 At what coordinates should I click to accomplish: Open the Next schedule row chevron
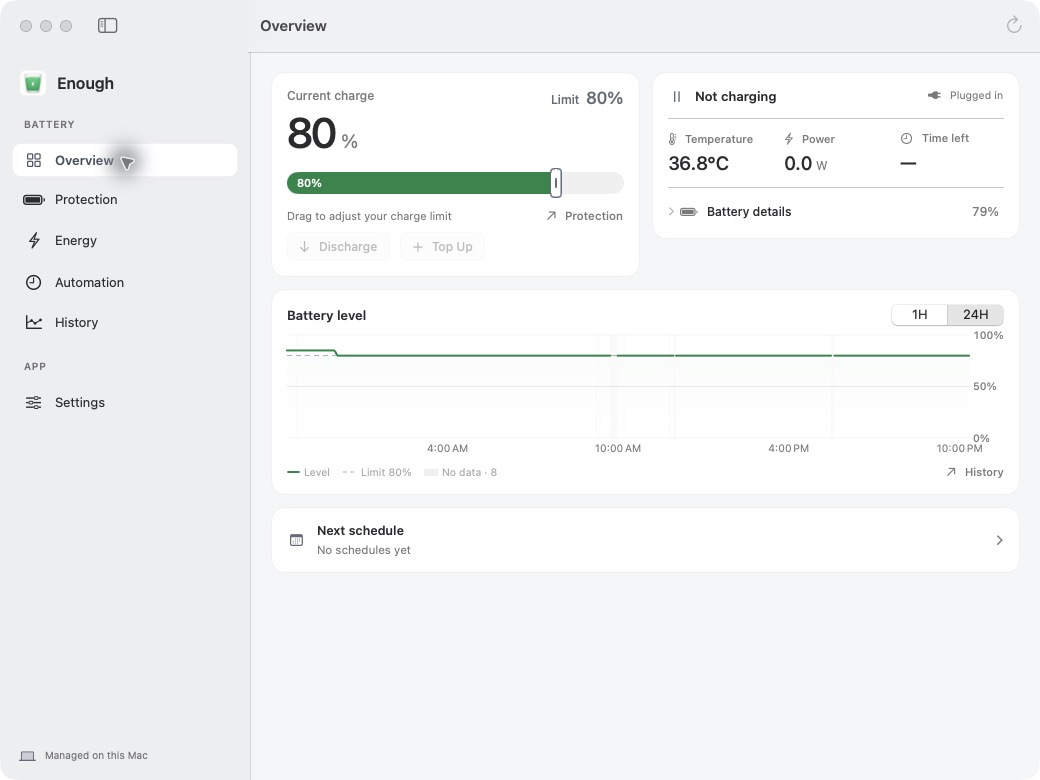[x=999, y=541]
